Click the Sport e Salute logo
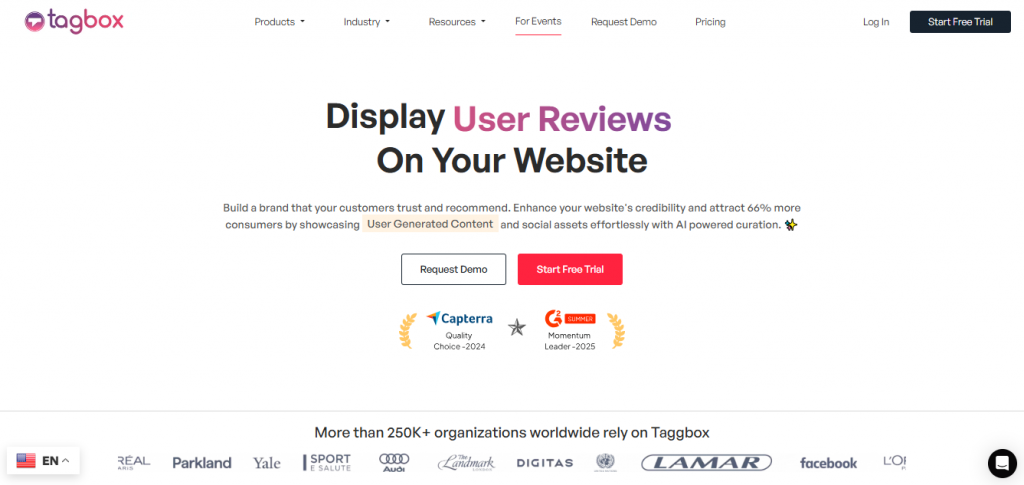1024x485 pixels. [x=327, y=462]
